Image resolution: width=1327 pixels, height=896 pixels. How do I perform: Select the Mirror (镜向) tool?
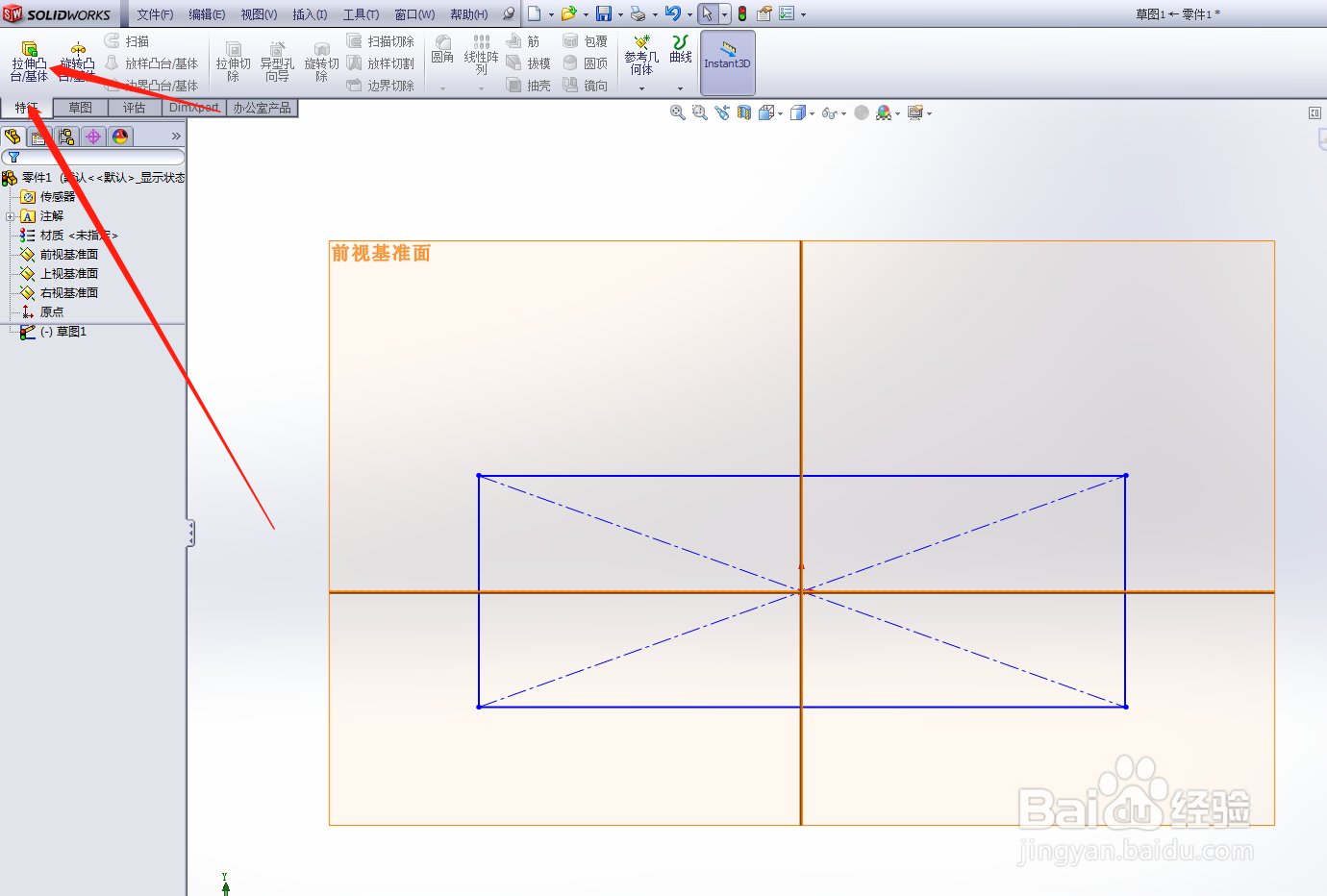click(x=585, y=86)
